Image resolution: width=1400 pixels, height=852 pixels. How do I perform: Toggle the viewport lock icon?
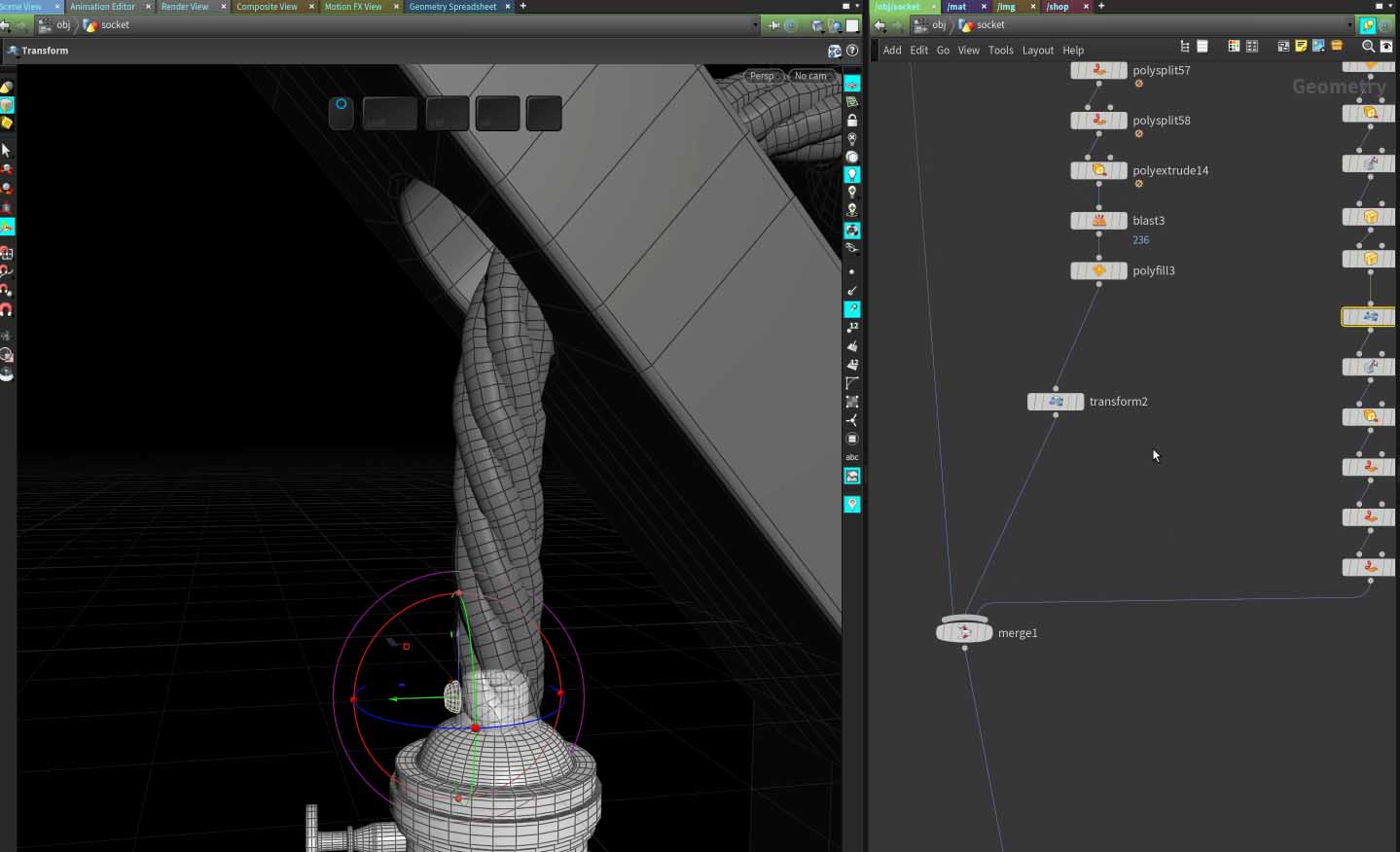tap(852, 121)
